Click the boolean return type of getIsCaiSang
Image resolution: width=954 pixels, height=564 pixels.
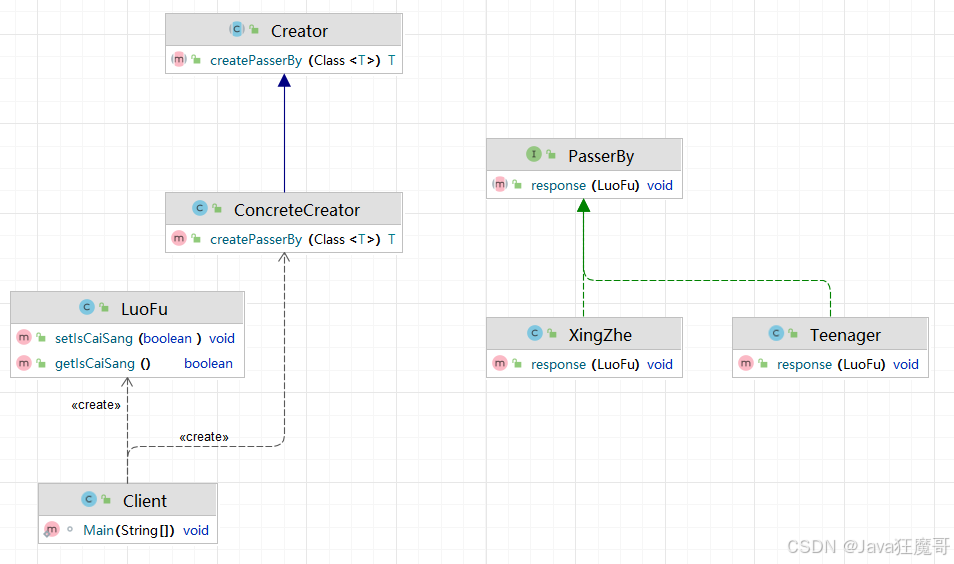coord(209,363)
